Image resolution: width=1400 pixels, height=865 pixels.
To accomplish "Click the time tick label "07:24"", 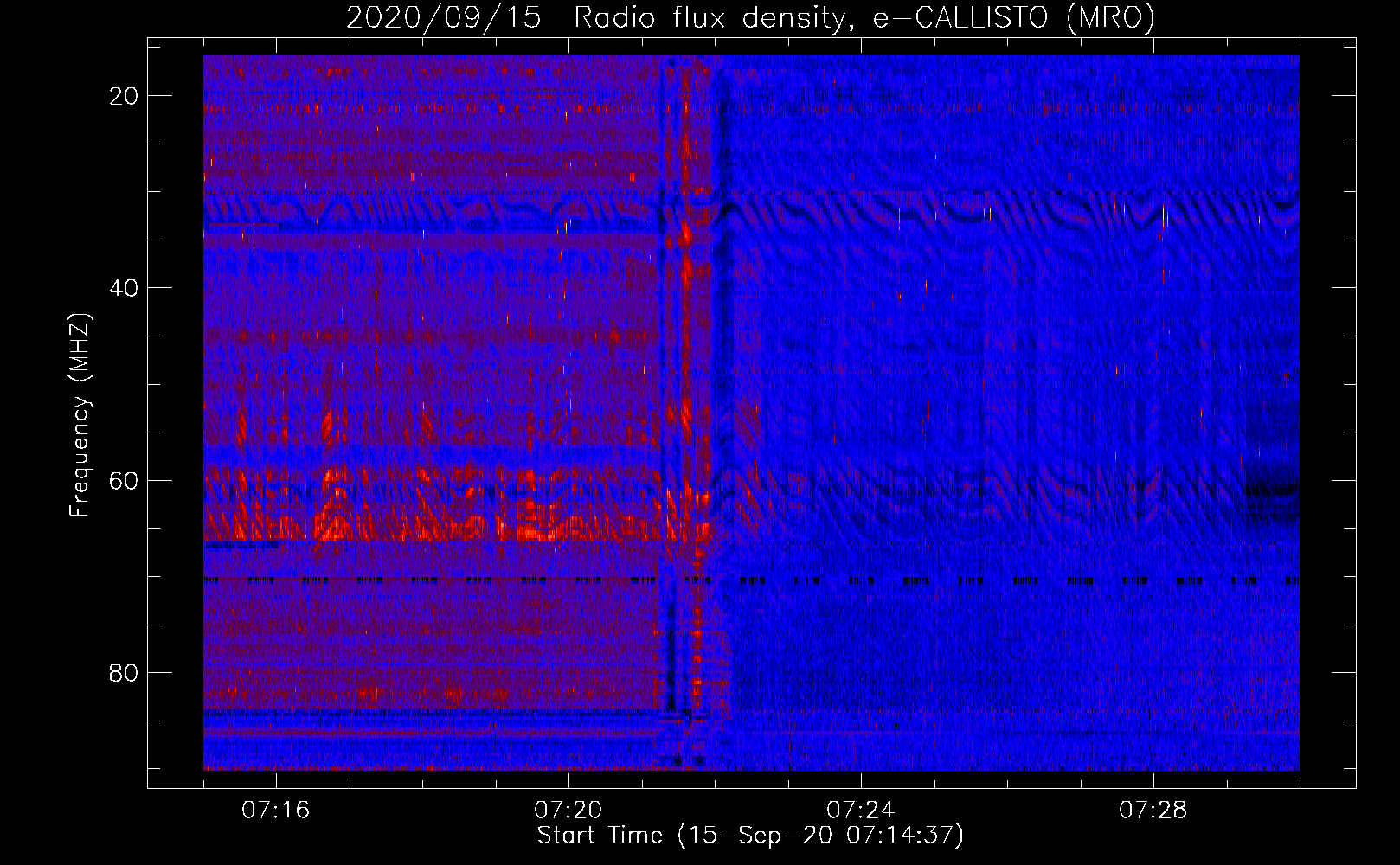I will (861, 811).
